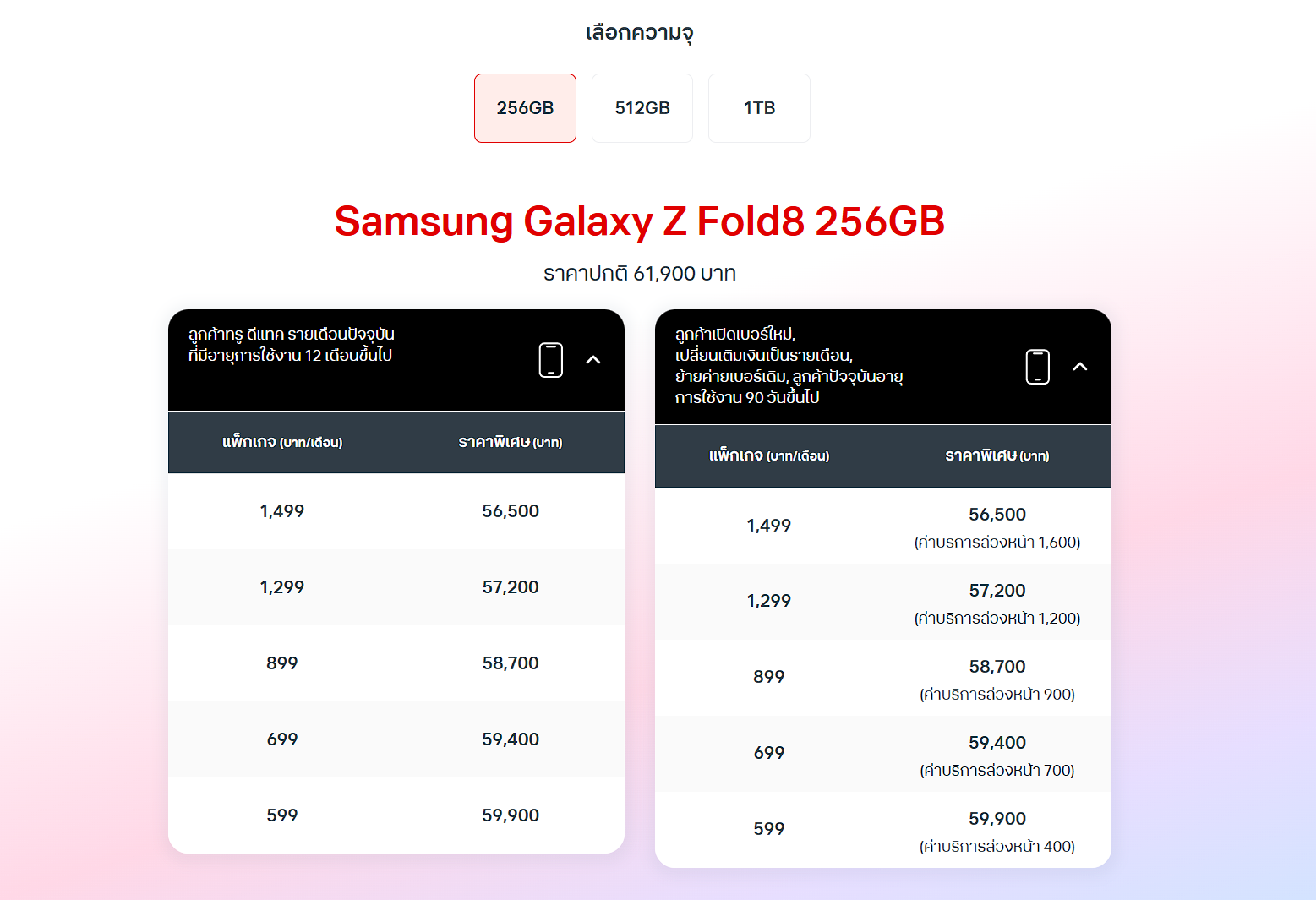Select 1,299 package row in left table
The height and width of the screenshot is (900, 1316).
396,587
